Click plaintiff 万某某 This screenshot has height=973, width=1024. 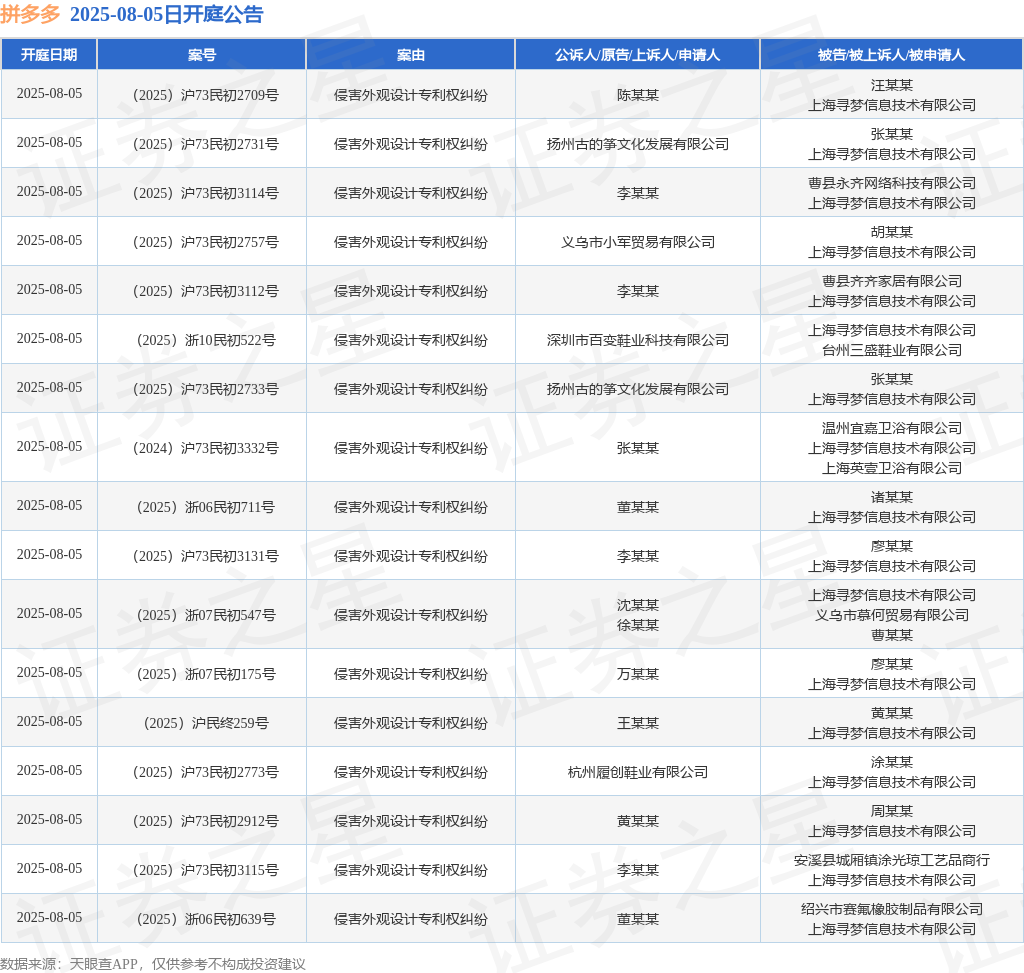click(x=637, y=674)
